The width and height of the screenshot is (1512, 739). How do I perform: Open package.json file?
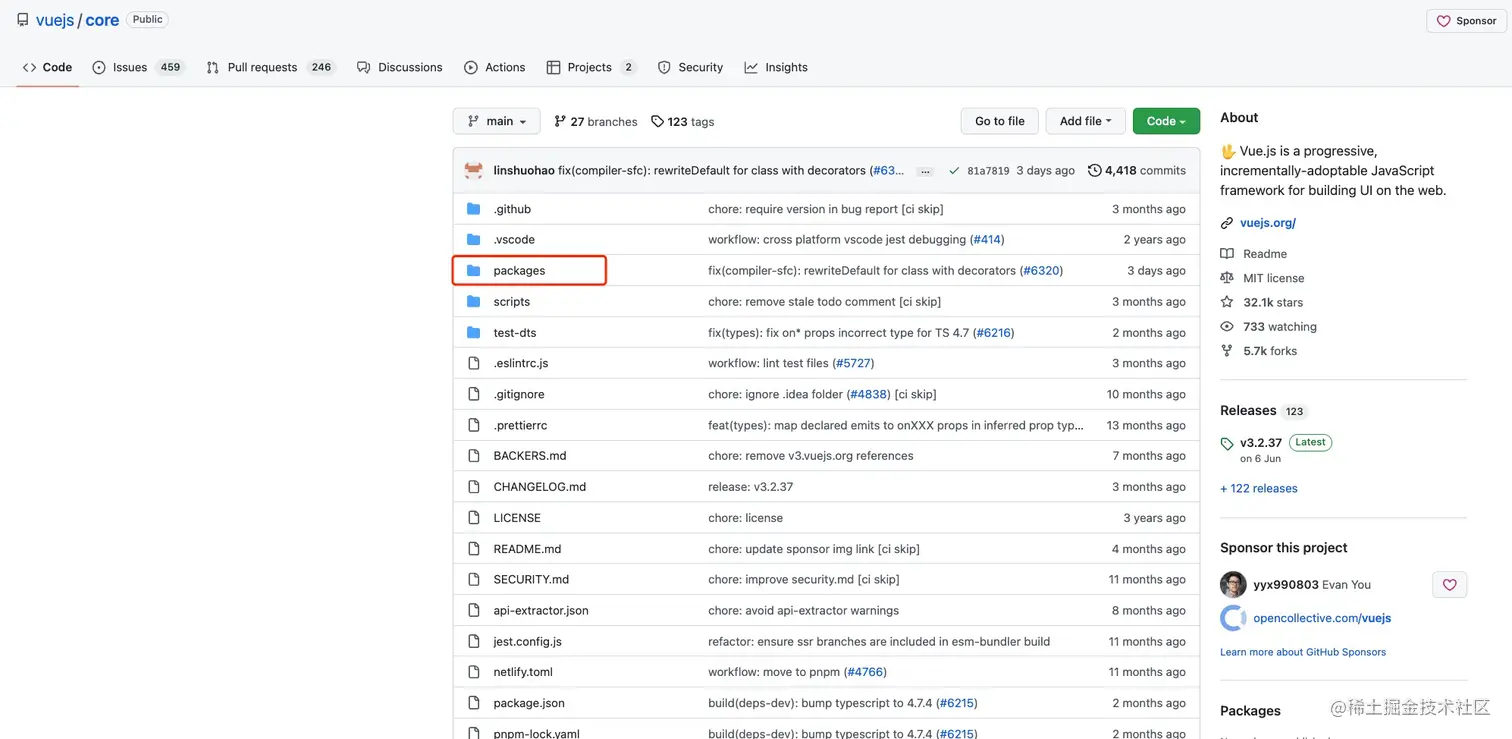(529, 703)
